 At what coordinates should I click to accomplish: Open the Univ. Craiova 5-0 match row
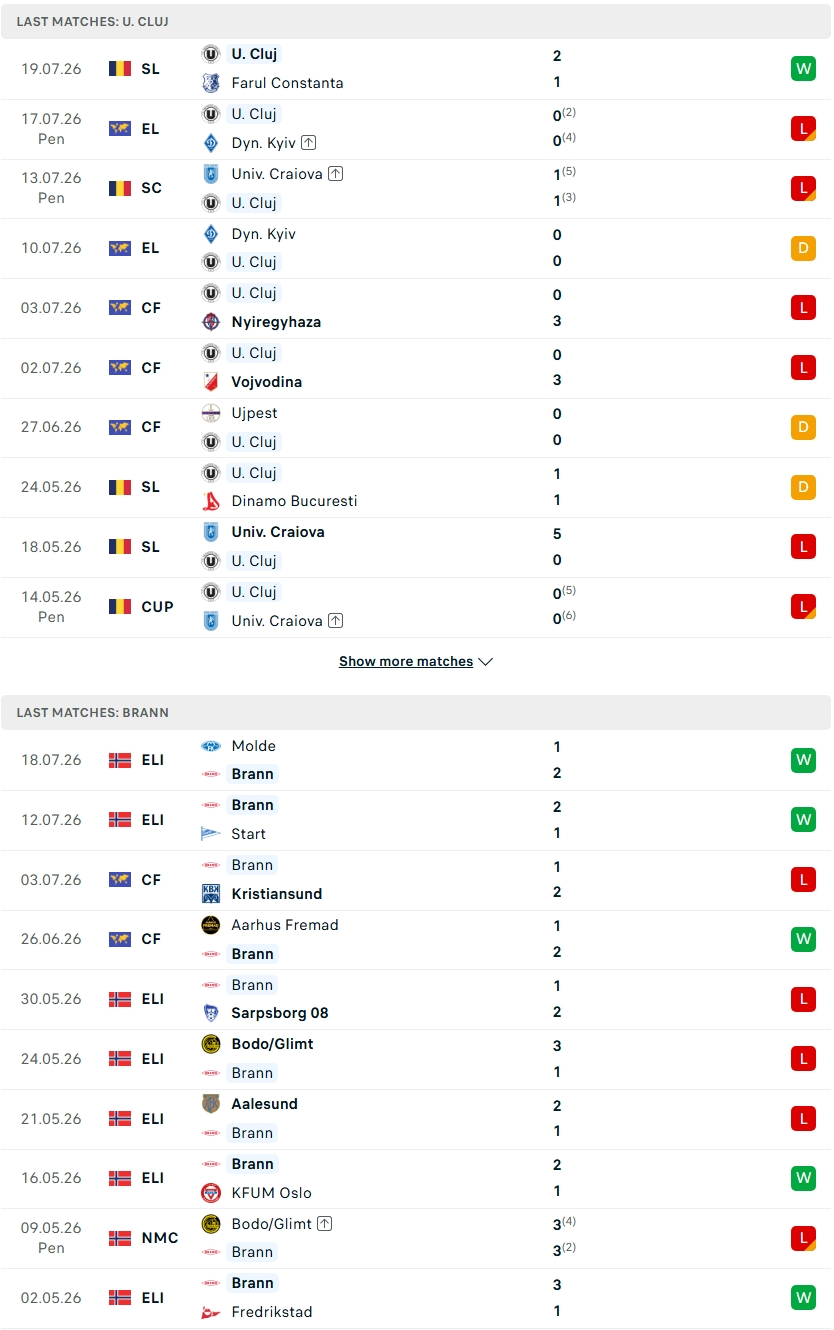pyautogui.click(x=416, y=547)
